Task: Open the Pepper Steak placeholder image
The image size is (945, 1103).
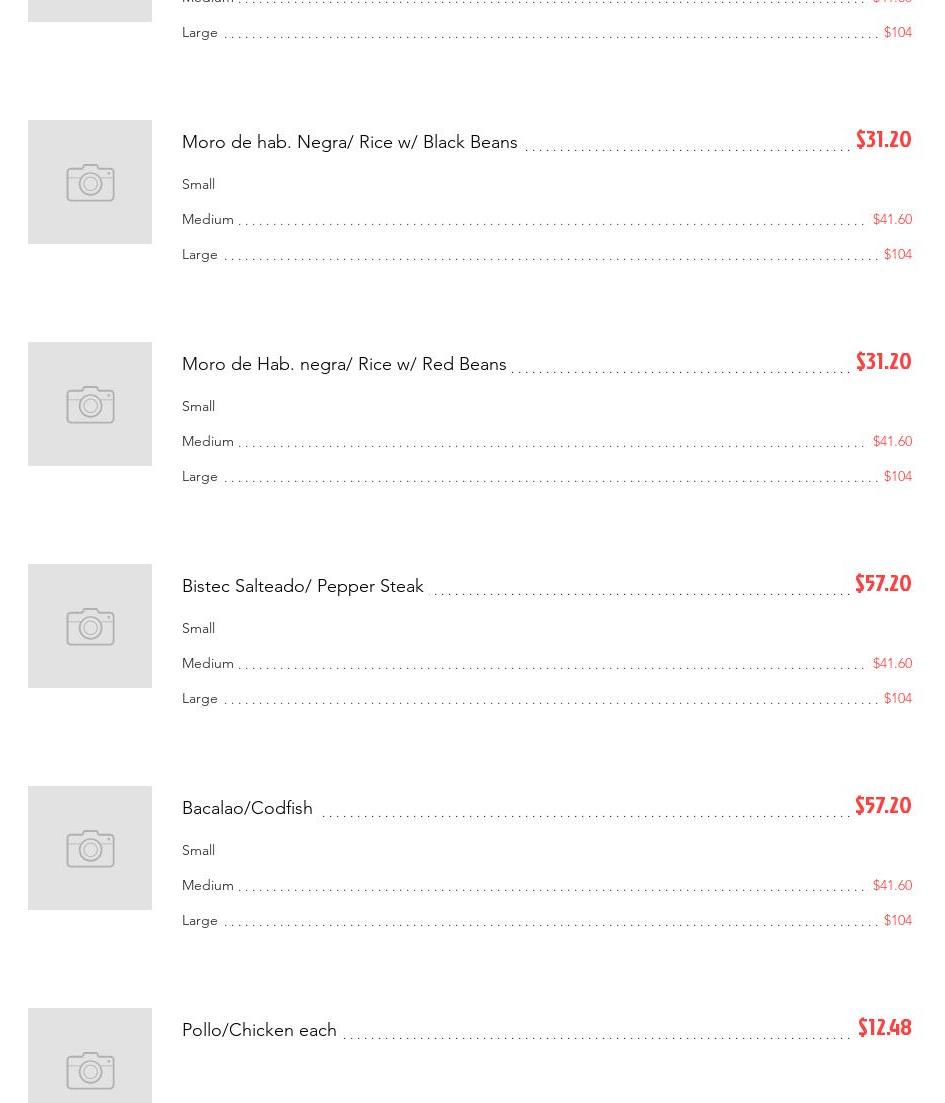Action: (x=90, y=626)
